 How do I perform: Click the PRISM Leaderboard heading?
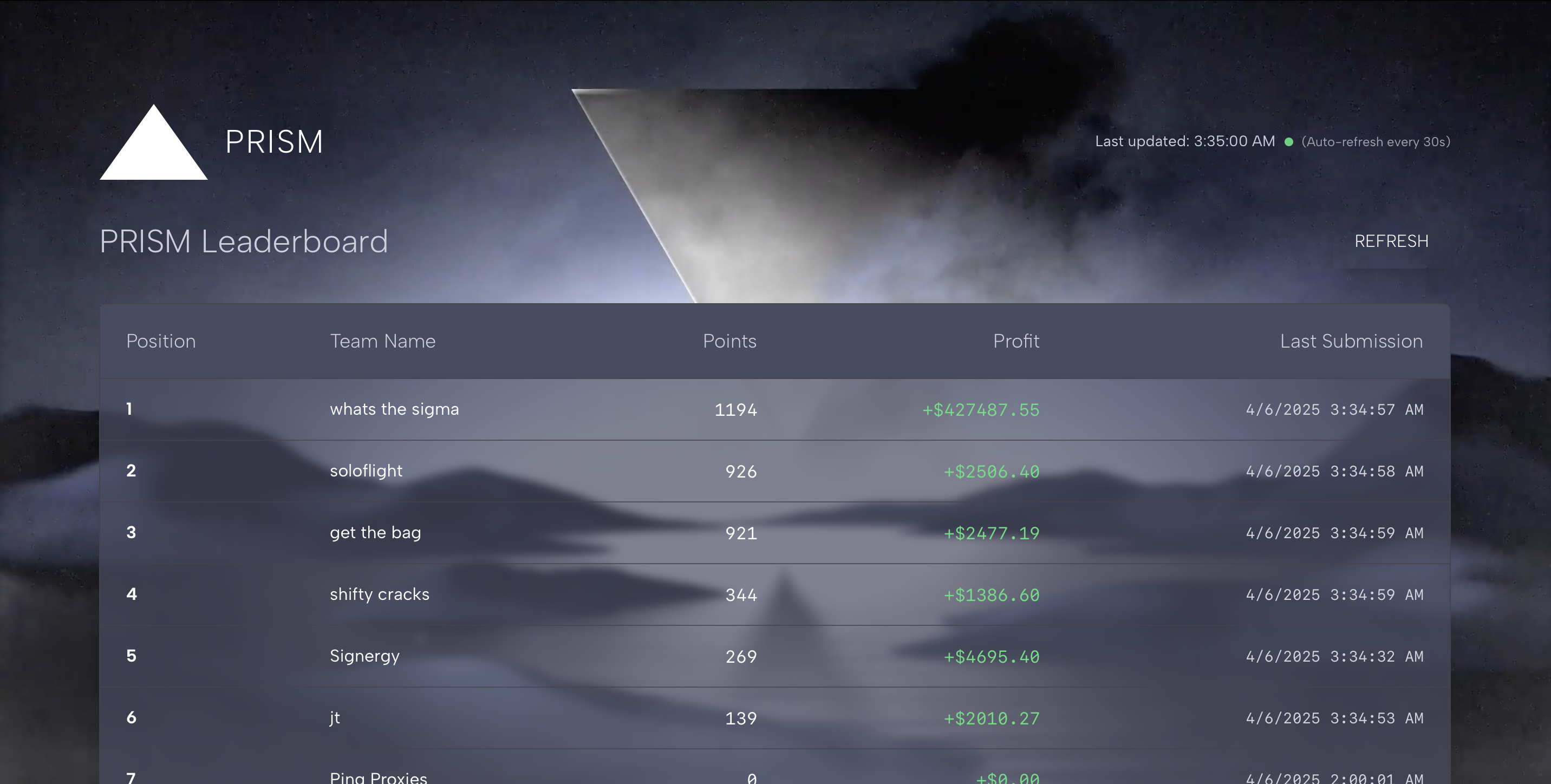243,241
